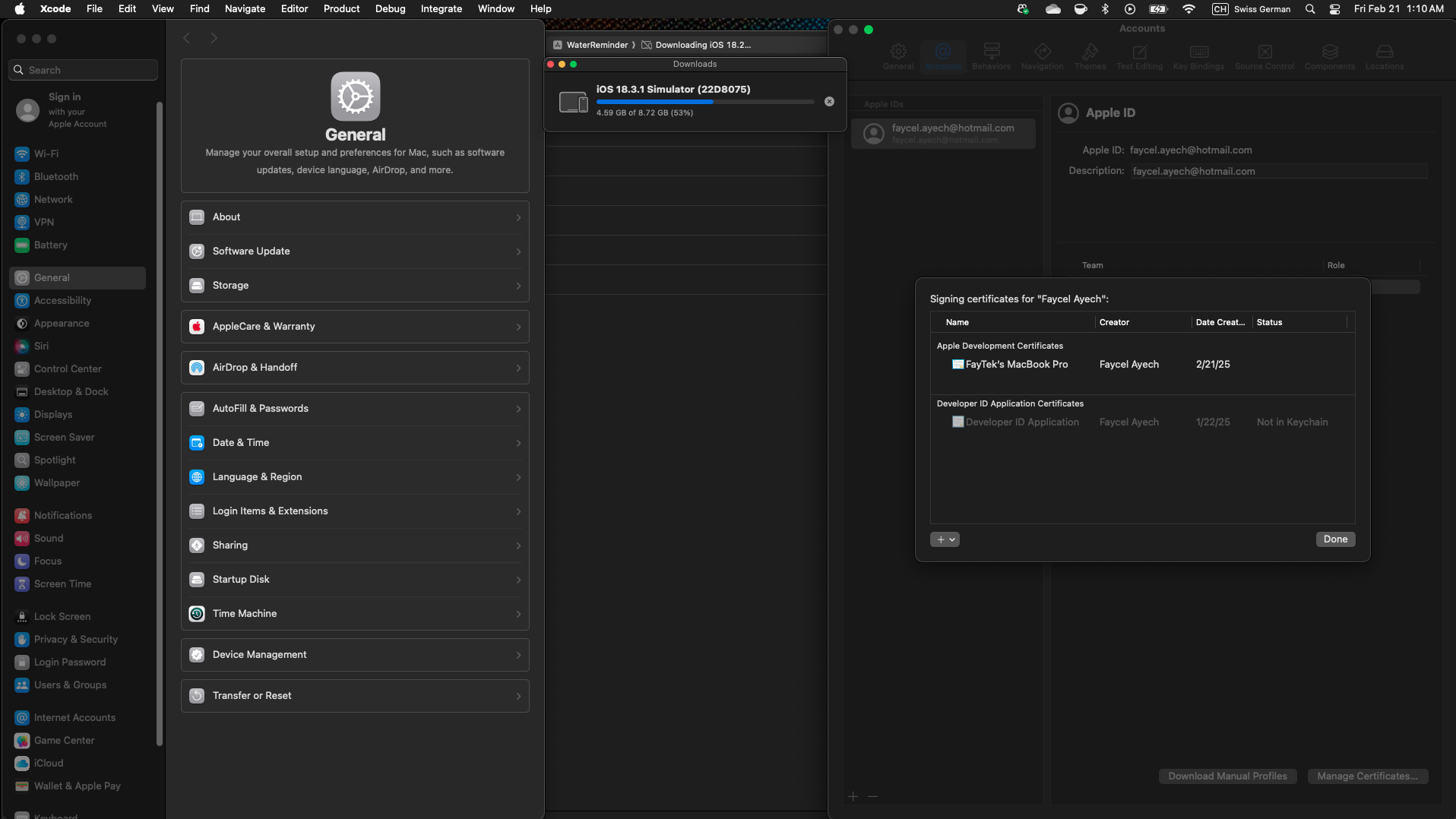Click the System Settings search field
Viewport: 1456px width, 819px height.
(x=84, y=70)
